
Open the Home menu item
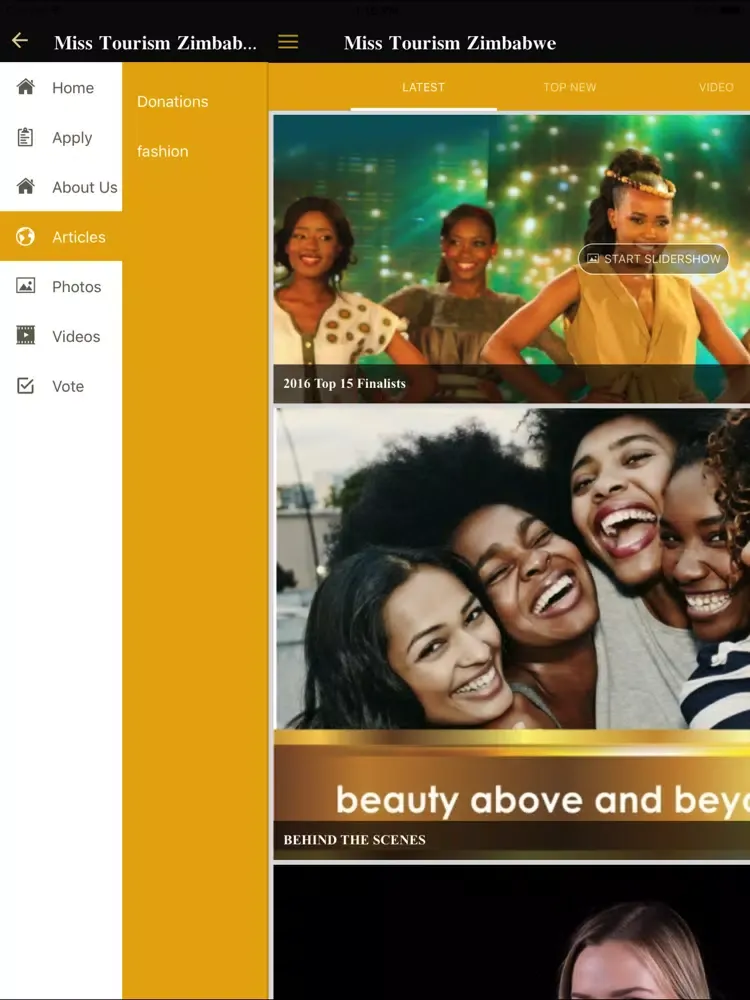click(61, 87)
